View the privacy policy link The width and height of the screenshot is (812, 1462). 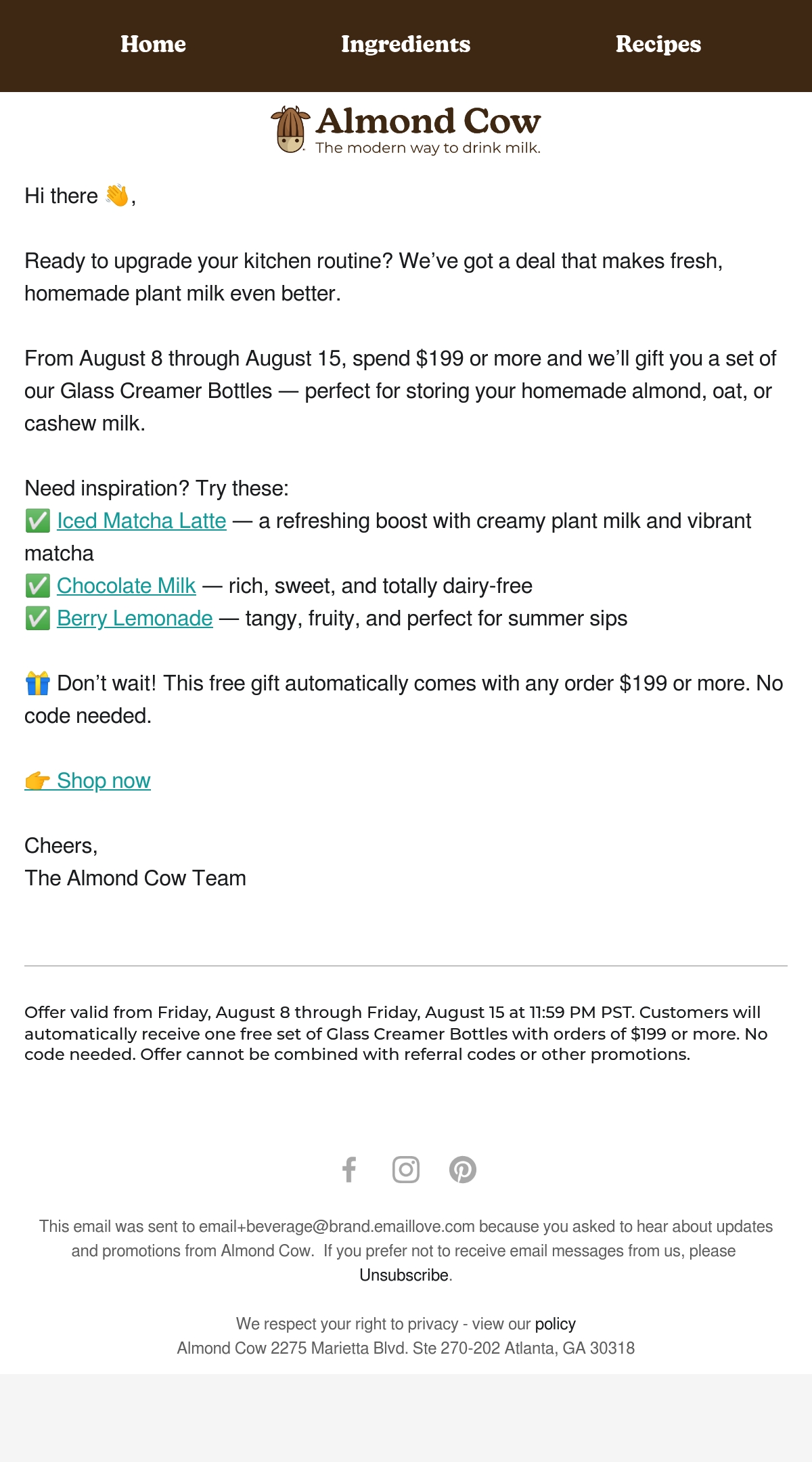click(556, 1324)
